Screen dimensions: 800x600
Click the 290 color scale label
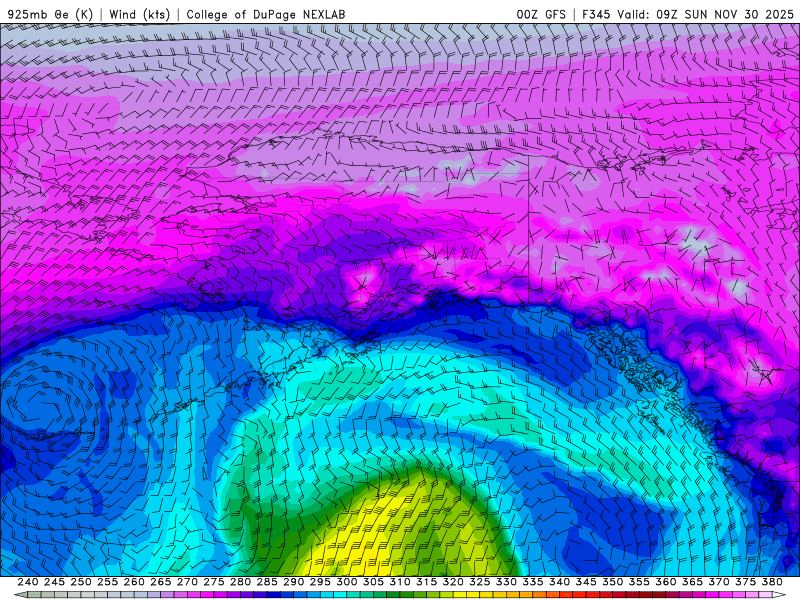pos(293,582)
